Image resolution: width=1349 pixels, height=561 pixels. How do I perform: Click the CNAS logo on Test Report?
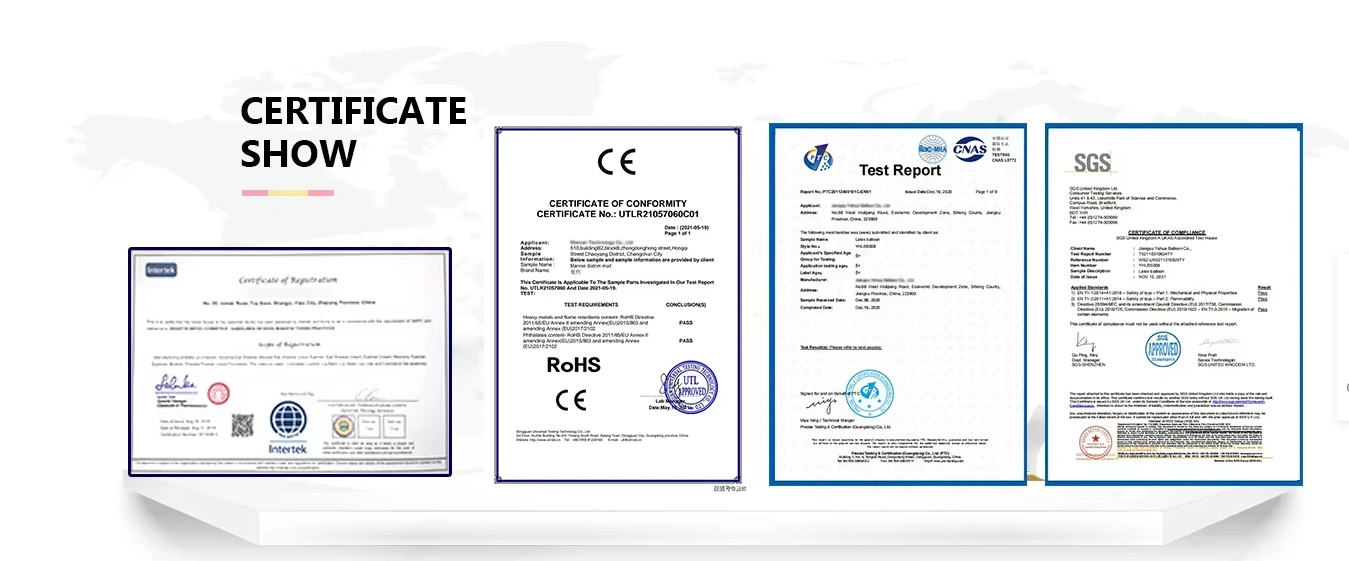pos(969,148)
